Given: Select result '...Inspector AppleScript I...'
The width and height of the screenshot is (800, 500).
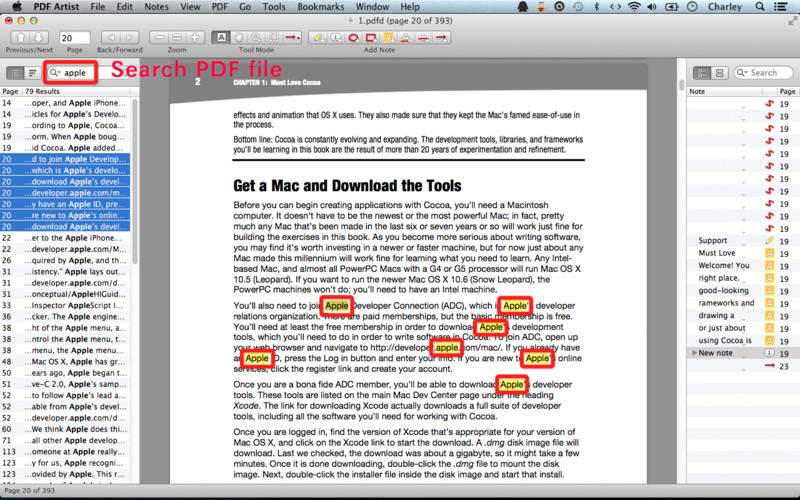Looking at the screenshot, I should (65, 305).
